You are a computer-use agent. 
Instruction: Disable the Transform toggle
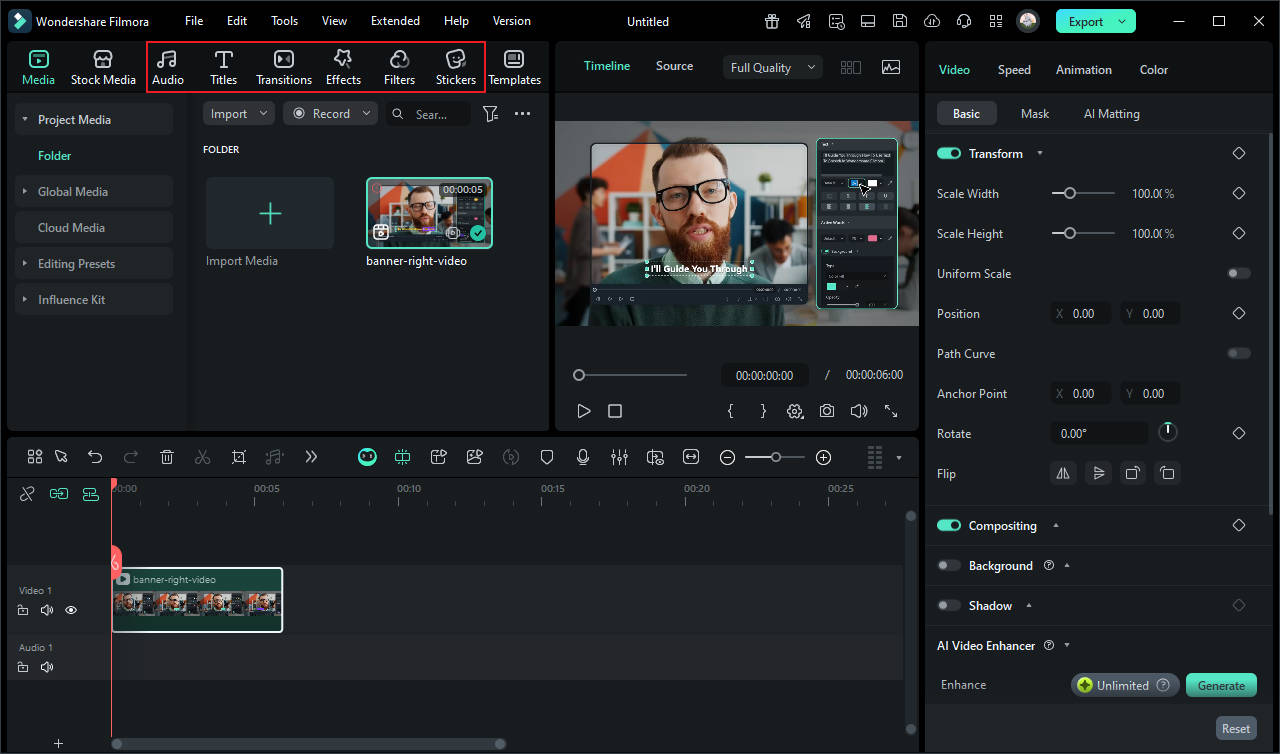949,154
